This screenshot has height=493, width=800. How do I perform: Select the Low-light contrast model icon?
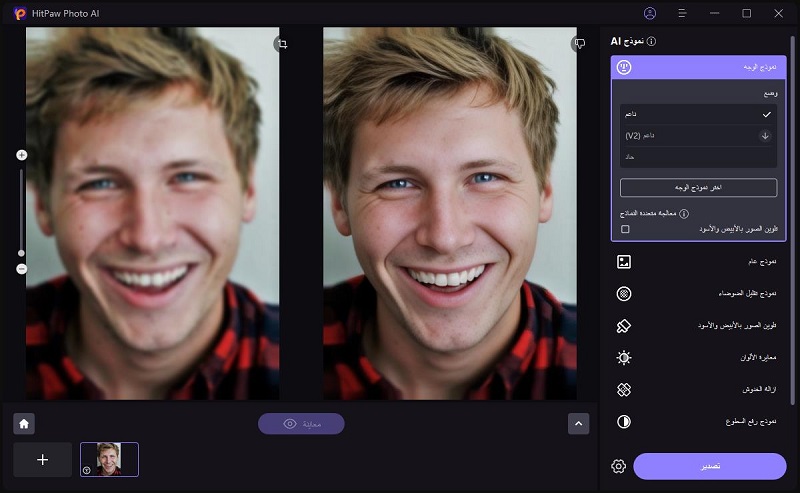[x=624, y=422]
